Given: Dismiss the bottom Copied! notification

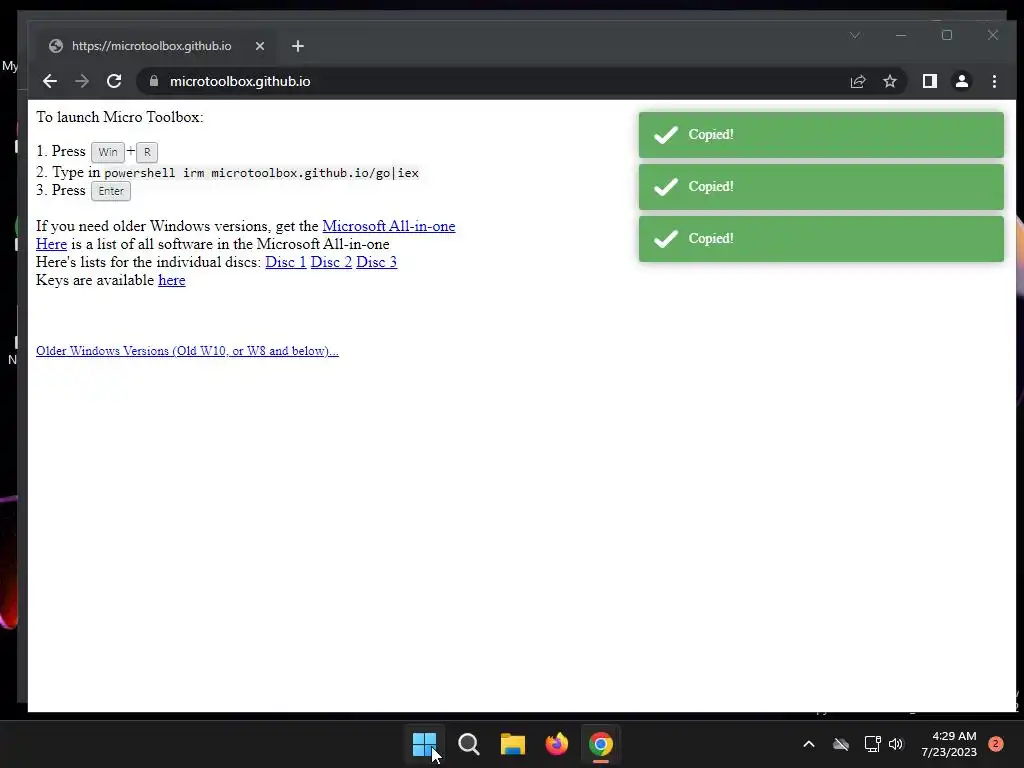Looking at the screenshot, I should click(821, 239).
